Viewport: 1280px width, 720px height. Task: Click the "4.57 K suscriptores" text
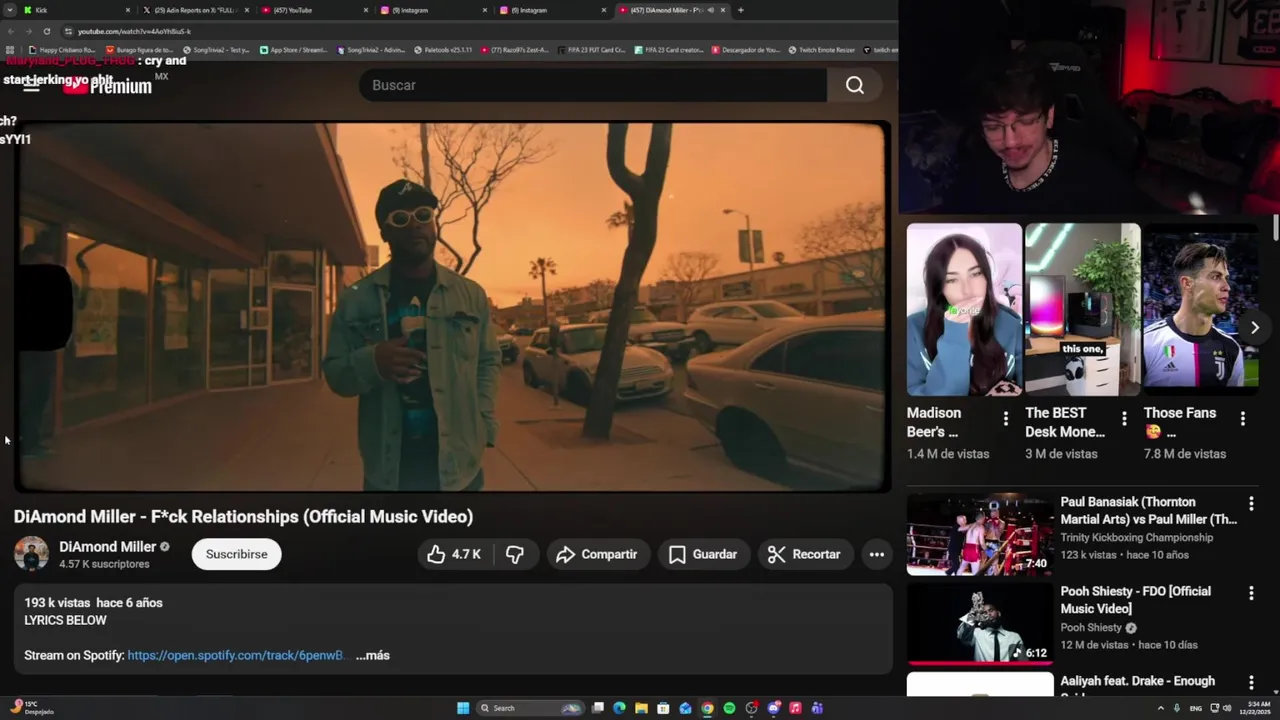point(104,564)
